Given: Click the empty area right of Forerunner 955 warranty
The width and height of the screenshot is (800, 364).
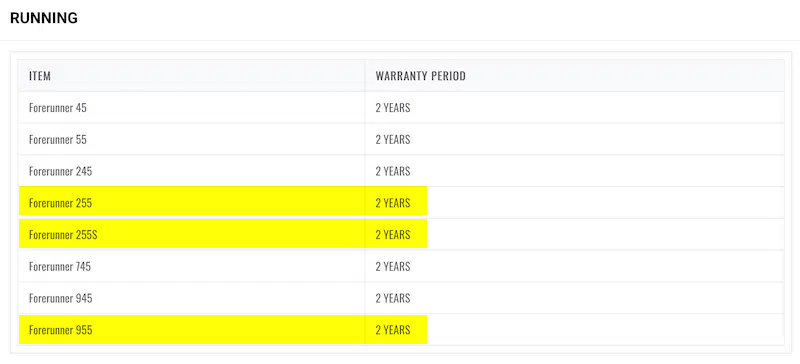Looking at the screenshot, I should [x=605, y=330].
